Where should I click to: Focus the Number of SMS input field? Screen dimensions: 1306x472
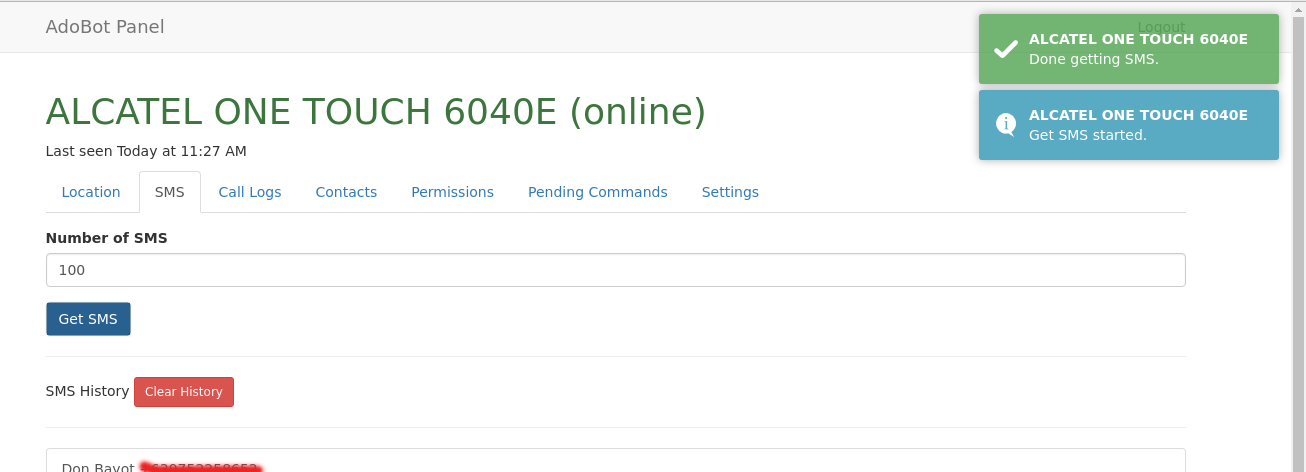point(616,270)
